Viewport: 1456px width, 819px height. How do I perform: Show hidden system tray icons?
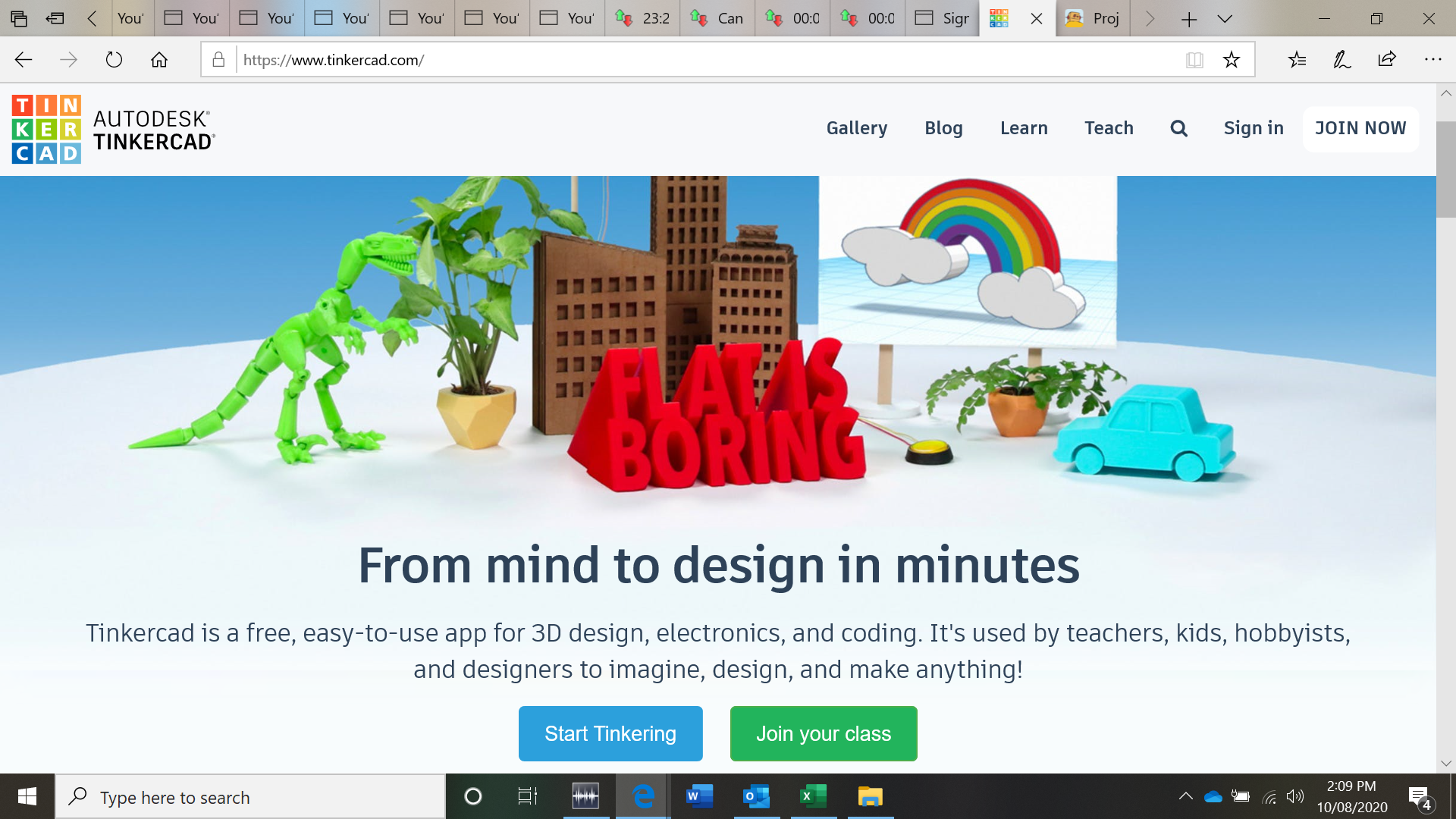[x=1185, y=796]
